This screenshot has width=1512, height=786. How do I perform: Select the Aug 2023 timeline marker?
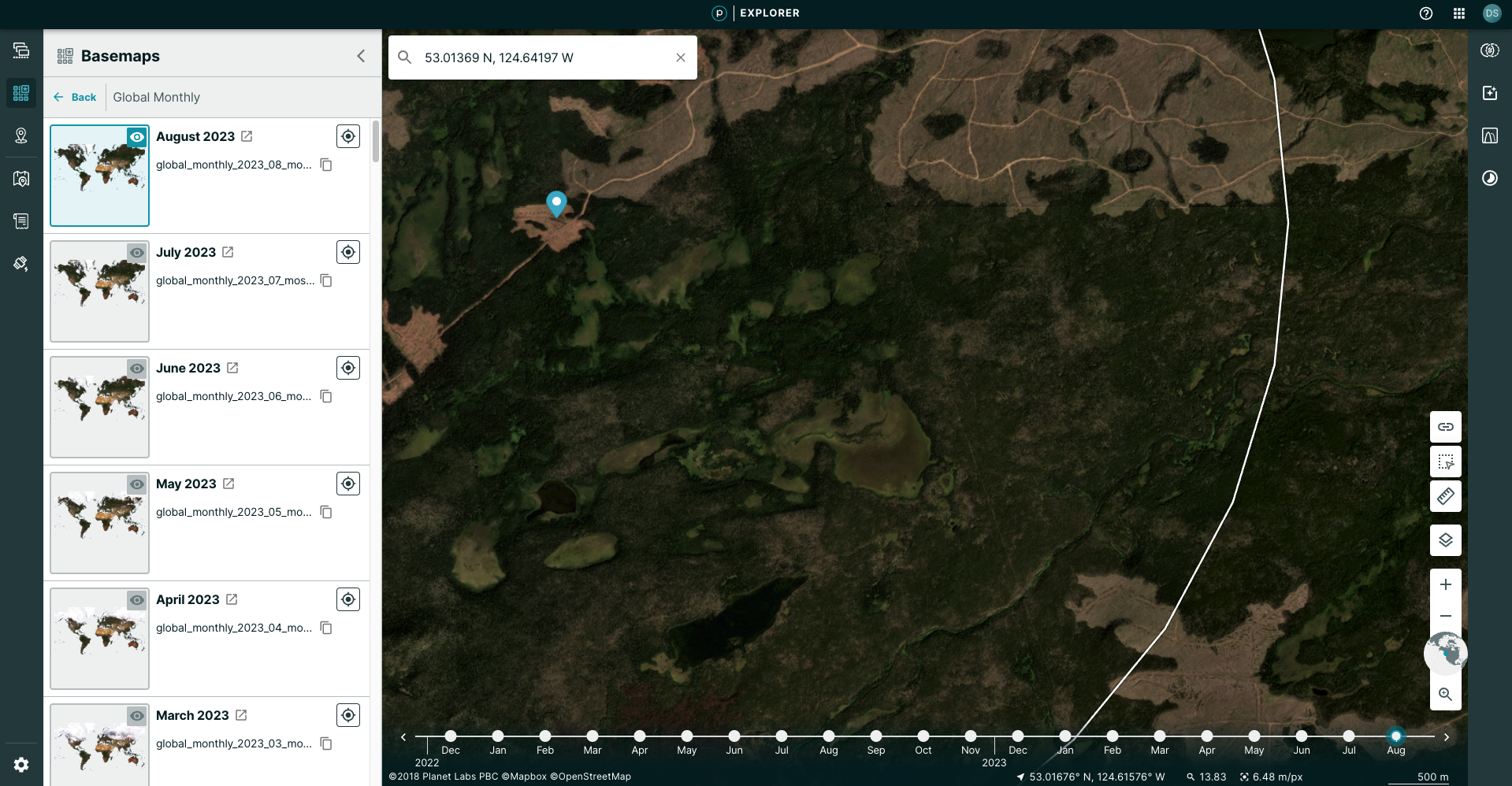(1396, 736)
